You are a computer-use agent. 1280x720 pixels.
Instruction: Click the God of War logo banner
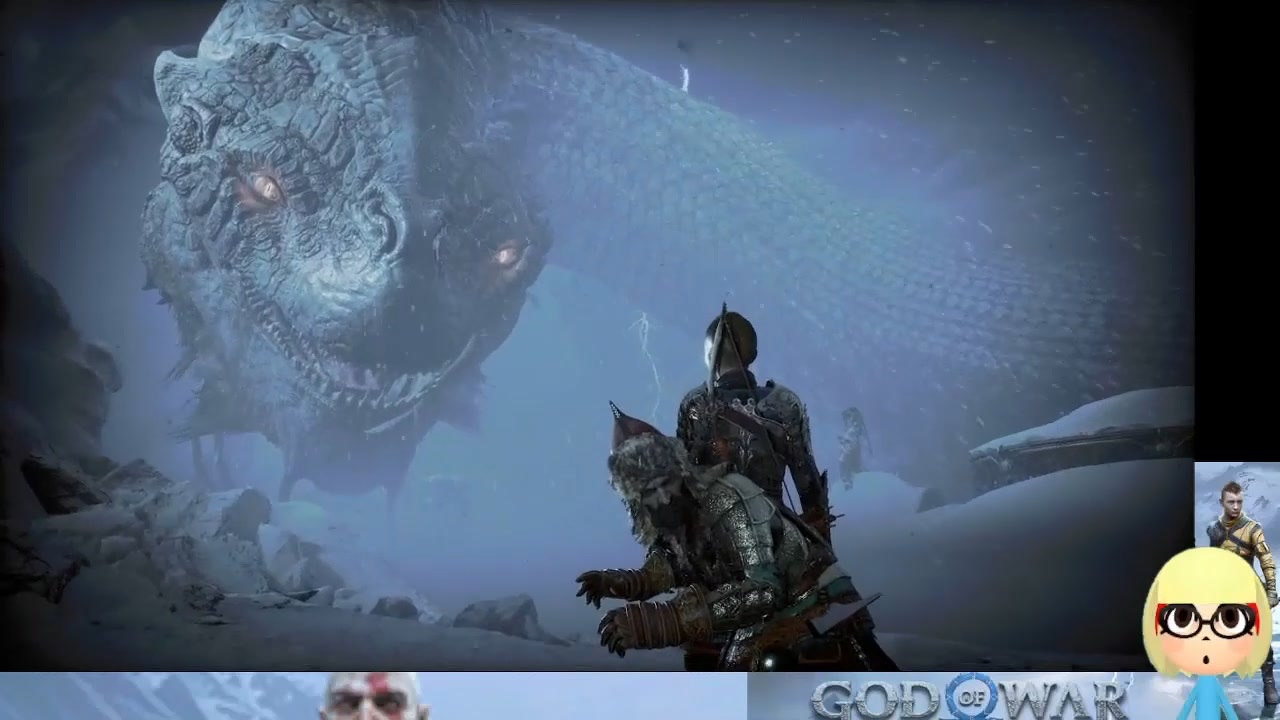point(969,697)
